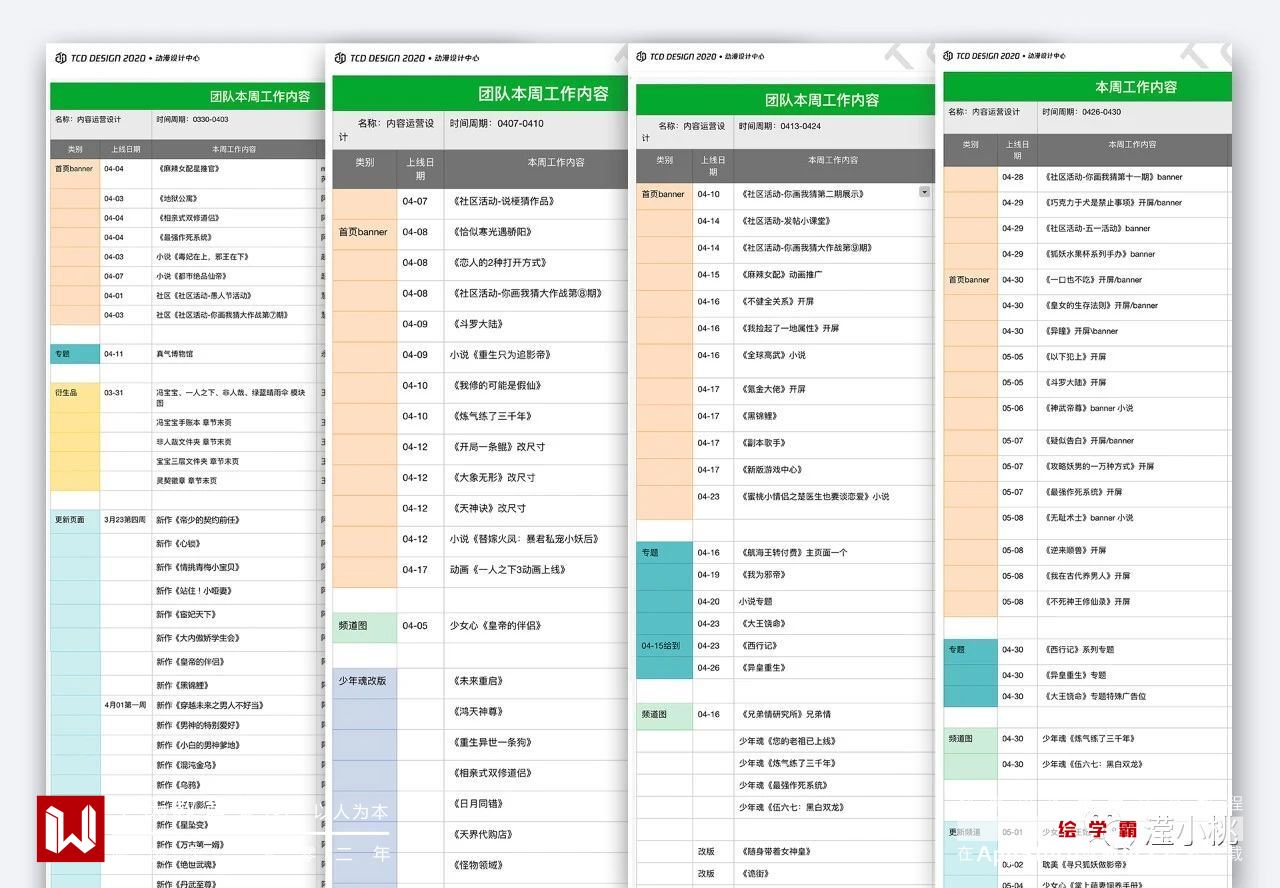Click the 《大象无形》改尺寸 cell

pos(536,478)
